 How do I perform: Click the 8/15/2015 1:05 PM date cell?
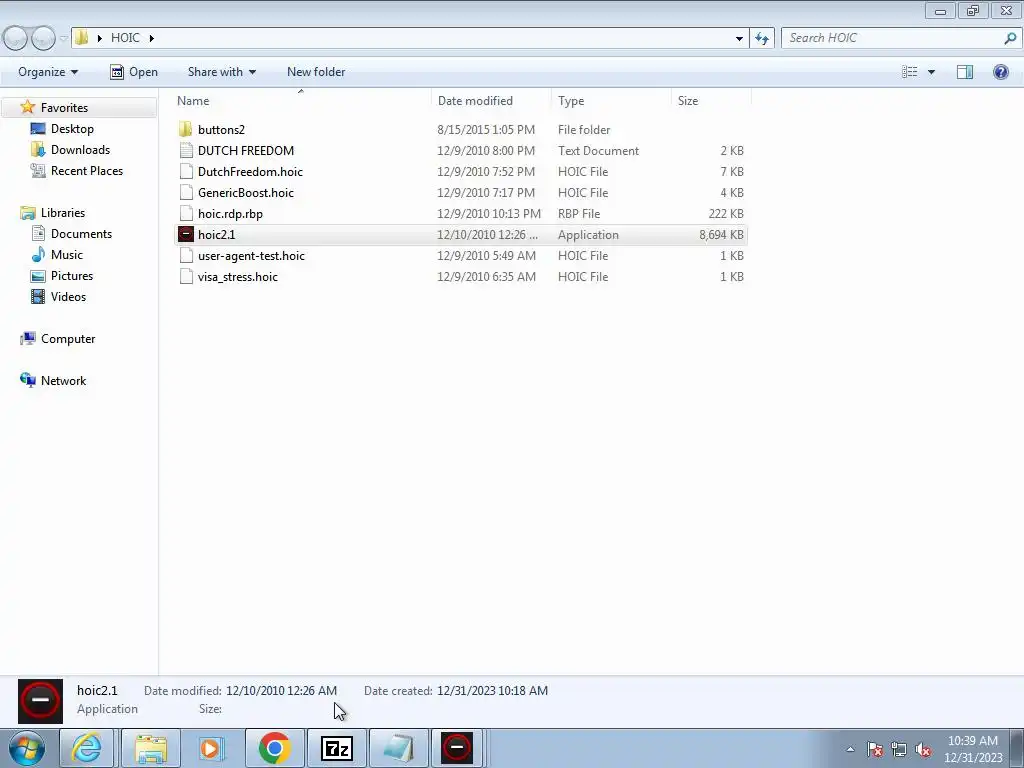486,130
